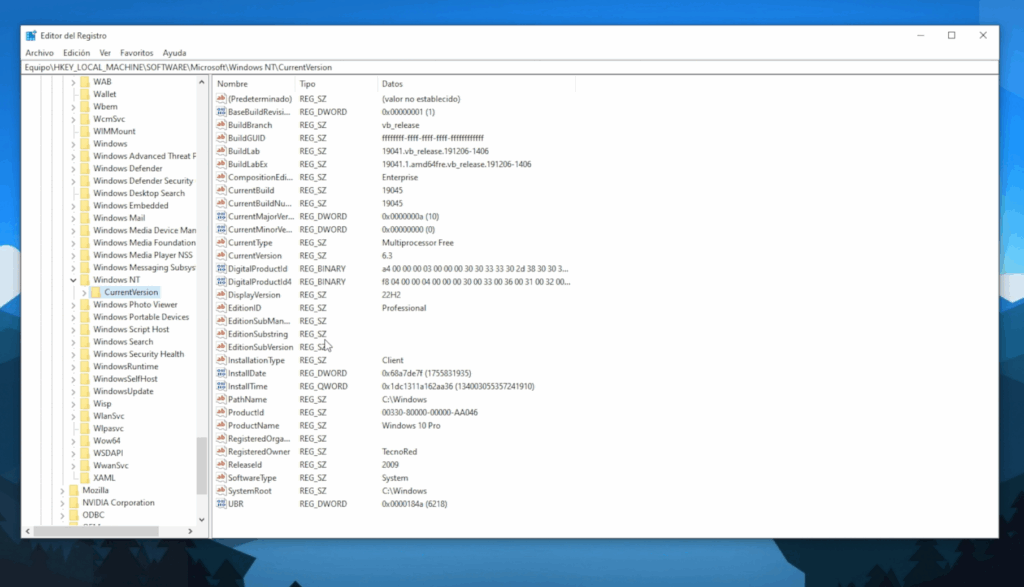Expand the Windows Defender key

(73, 168)
